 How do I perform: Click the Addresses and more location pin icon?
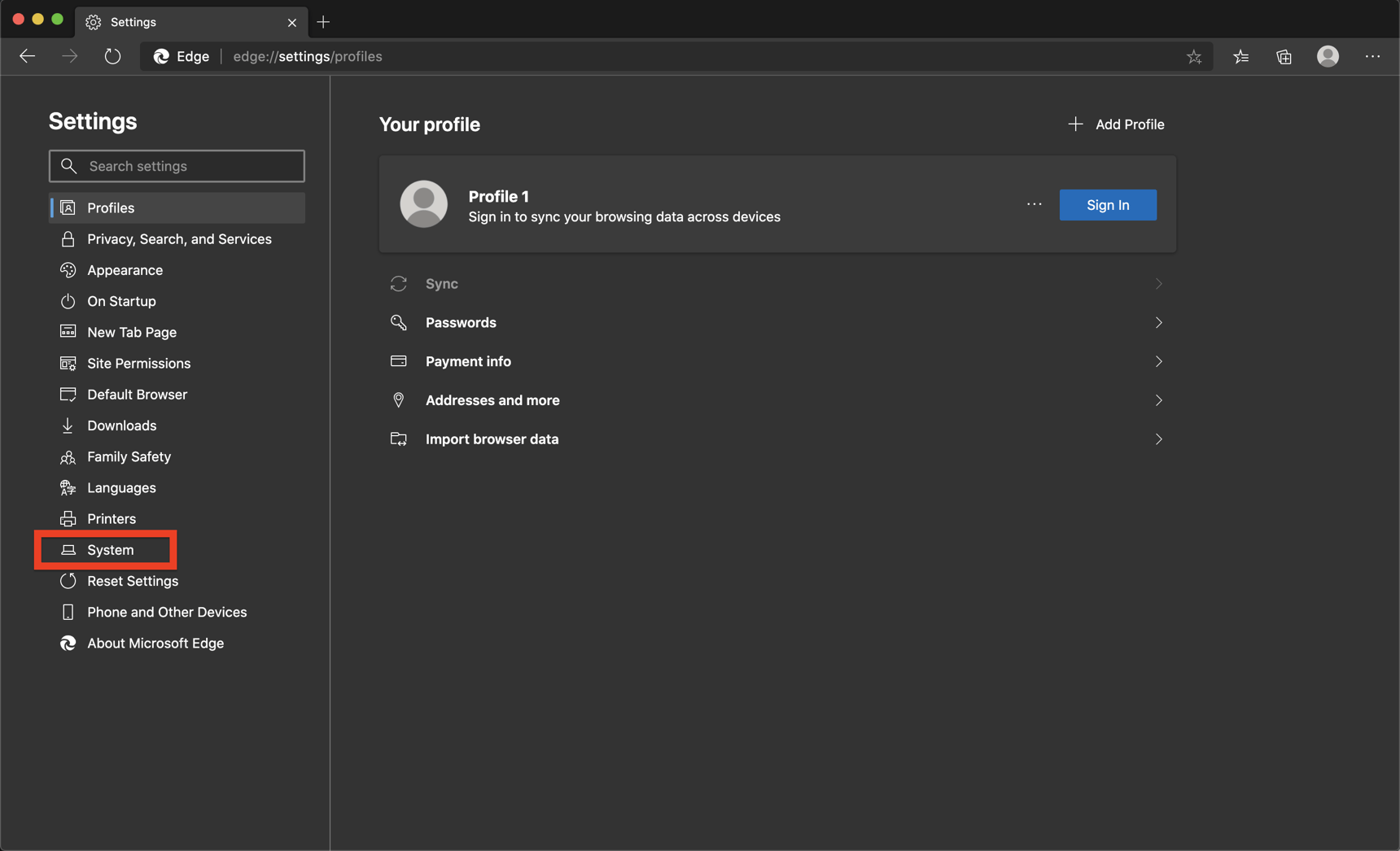point(398,399)
